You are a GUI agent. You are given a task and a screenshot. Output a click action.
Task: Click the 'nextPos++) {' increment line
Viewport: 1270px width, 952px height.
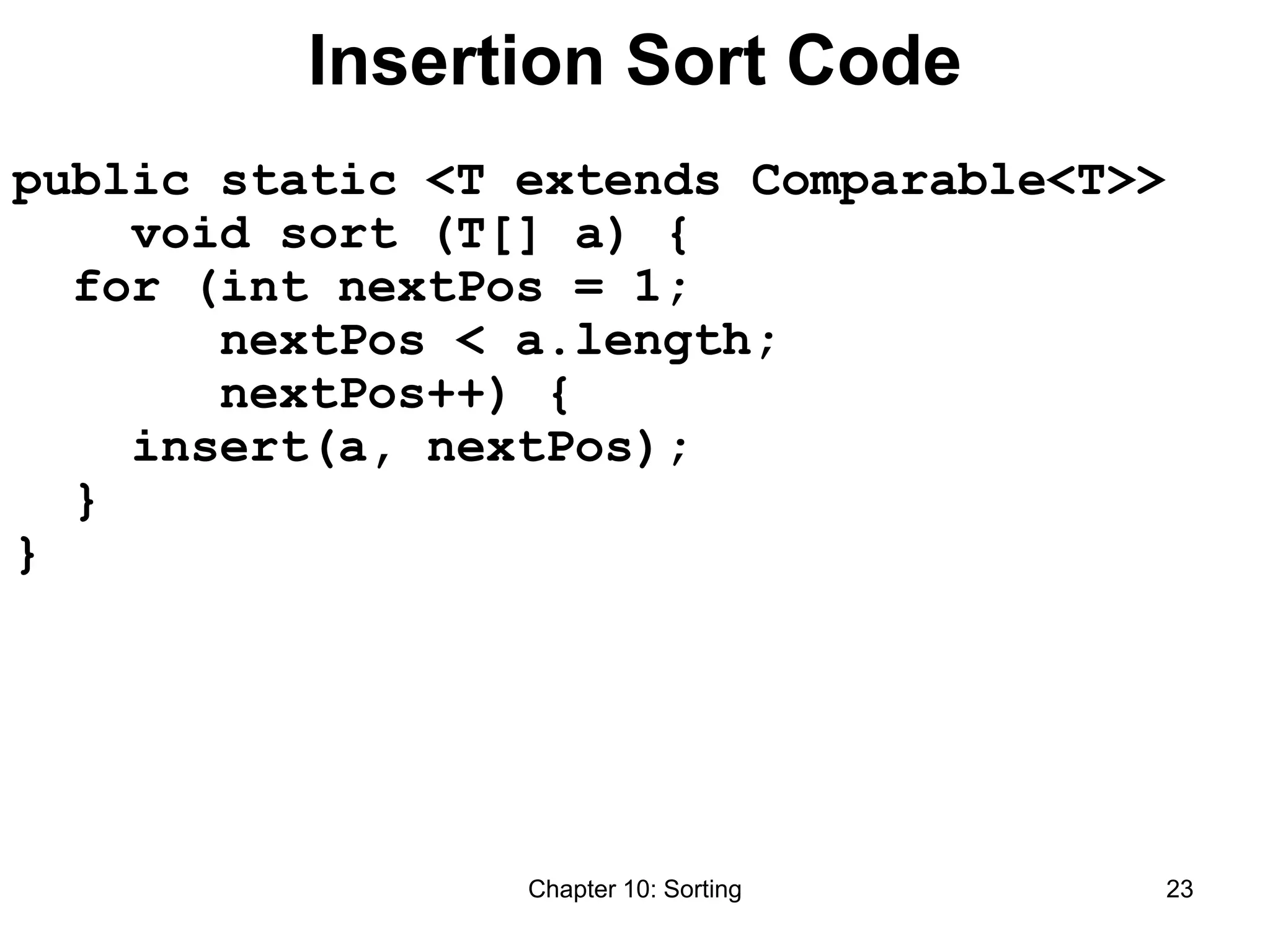coord(394,395)
